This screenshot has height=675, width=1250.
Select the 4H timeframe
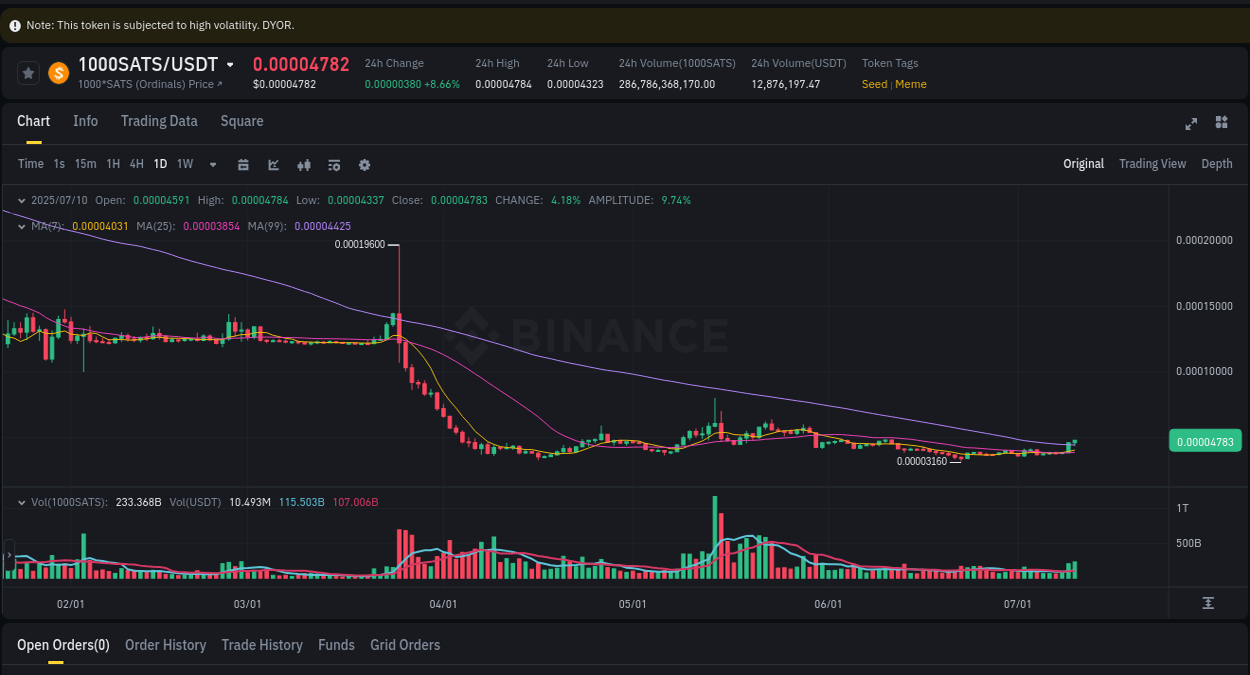(136, 164)
